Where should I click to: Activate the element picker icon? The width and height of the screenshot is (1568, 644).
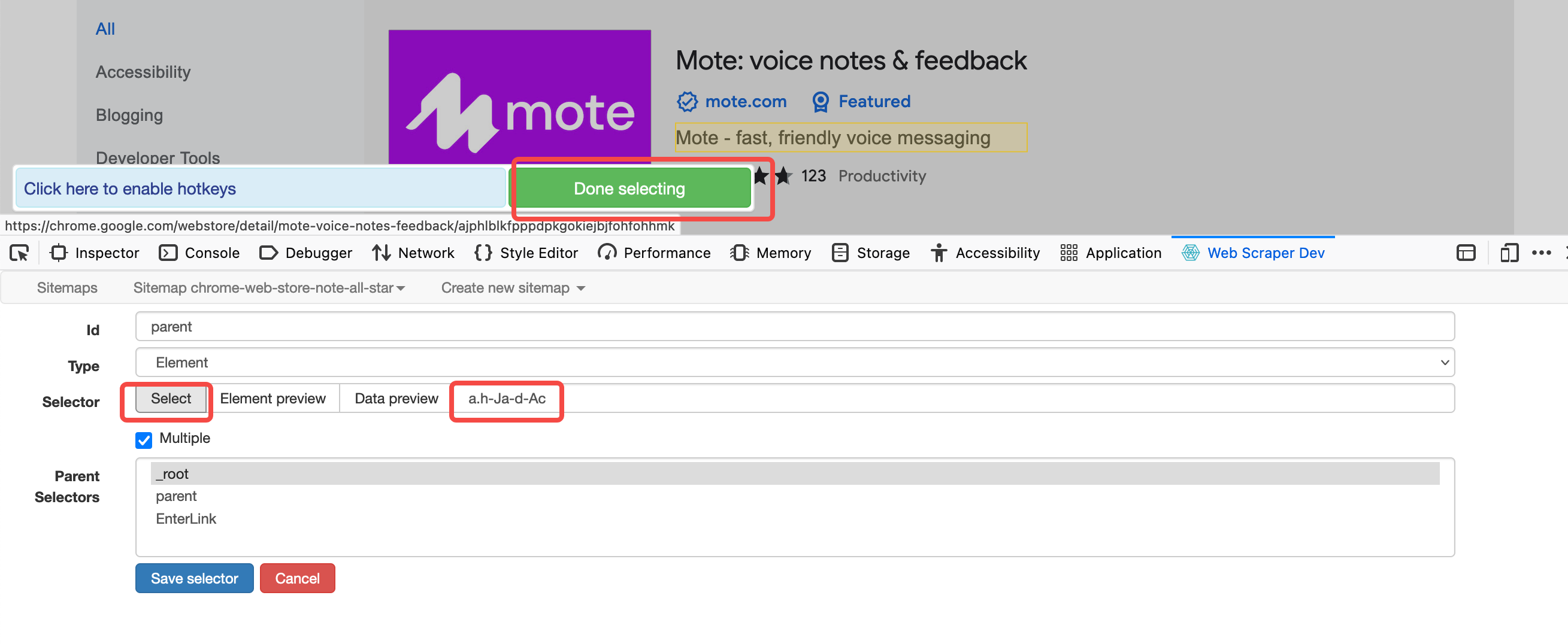19,253
